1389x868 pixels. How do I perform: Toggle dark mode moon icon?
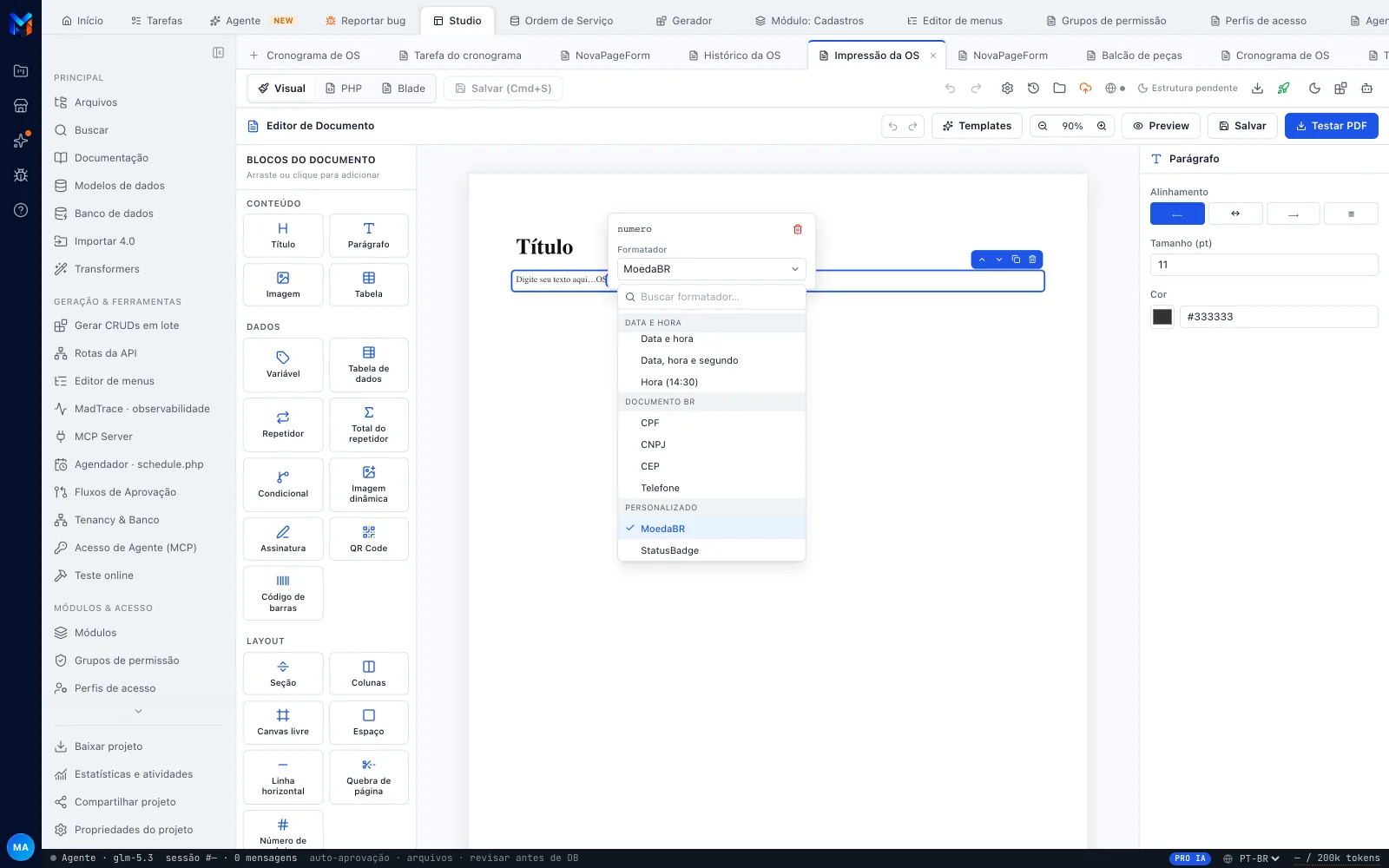pyautogui.click(x=1314, y=89)
